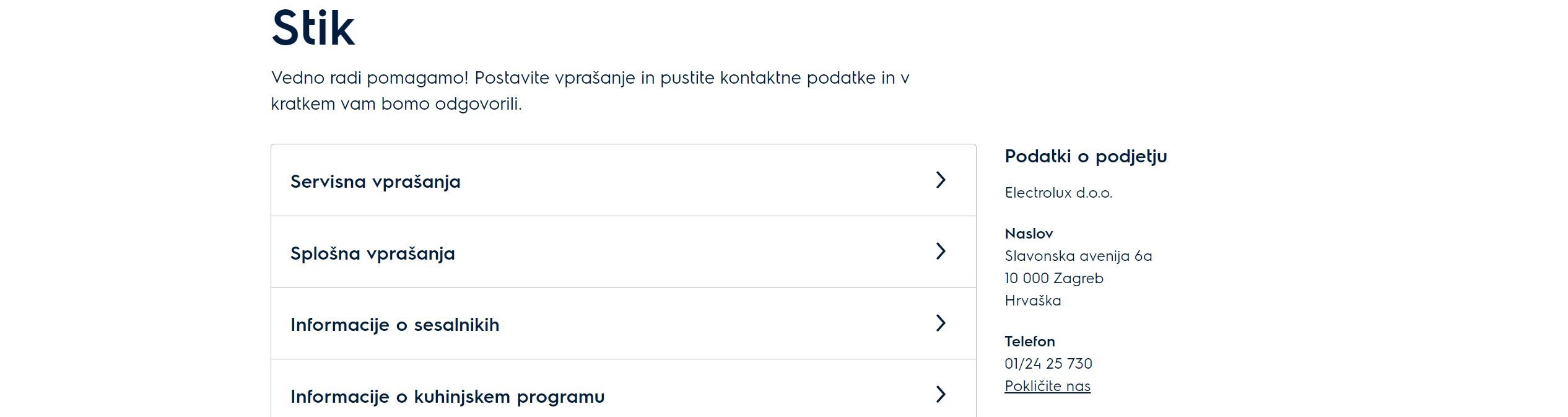Expand the Servisna vprašanja section title

pyautogui.click(x=375, y=182)
